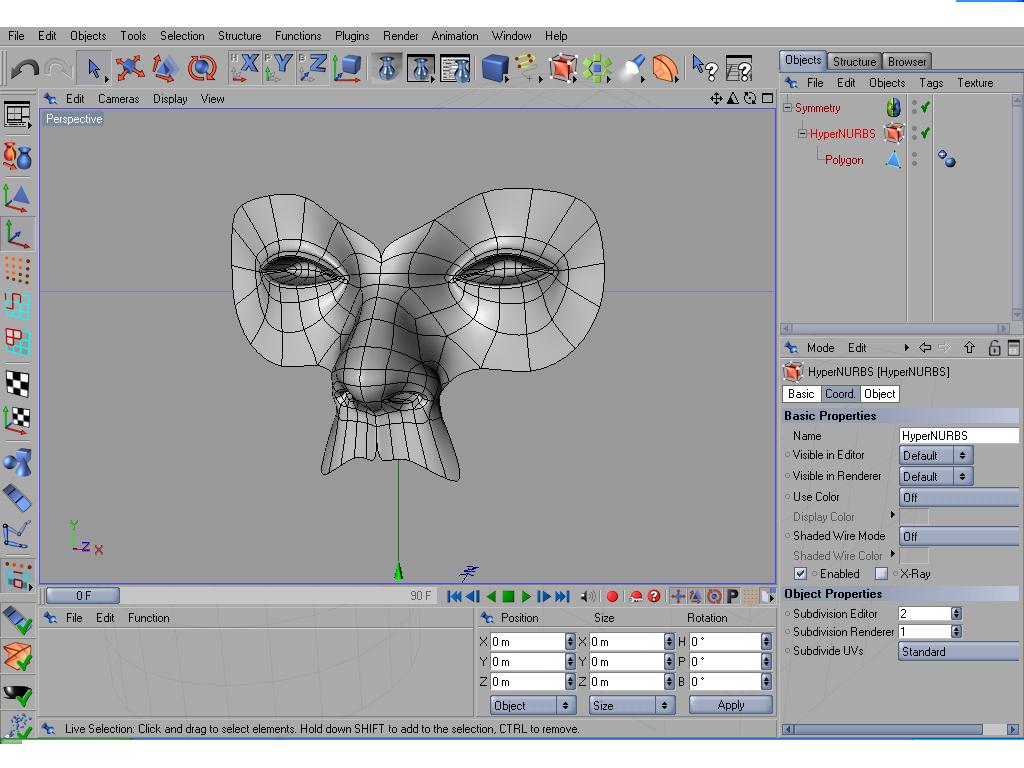This screenshot has width=1024, height=768.
Task: Switch to Points mode in left toolbar
Action: tap(17, 270)
